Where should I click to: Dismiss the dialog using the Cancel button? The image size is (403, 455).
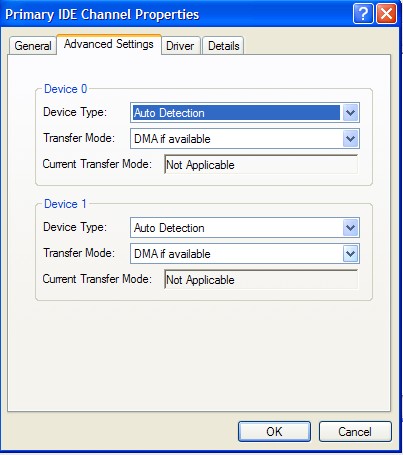(355, 431)
